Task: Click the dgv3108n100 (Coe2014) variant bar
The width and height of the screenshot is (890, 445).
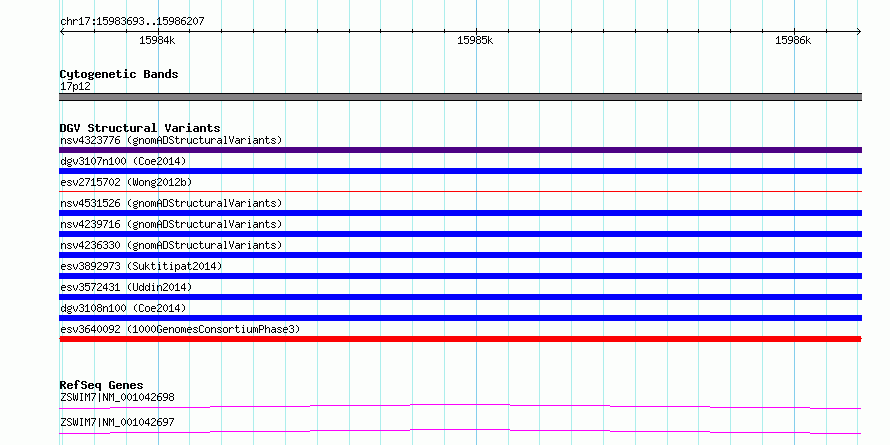Action: click(x=460, y=318)
